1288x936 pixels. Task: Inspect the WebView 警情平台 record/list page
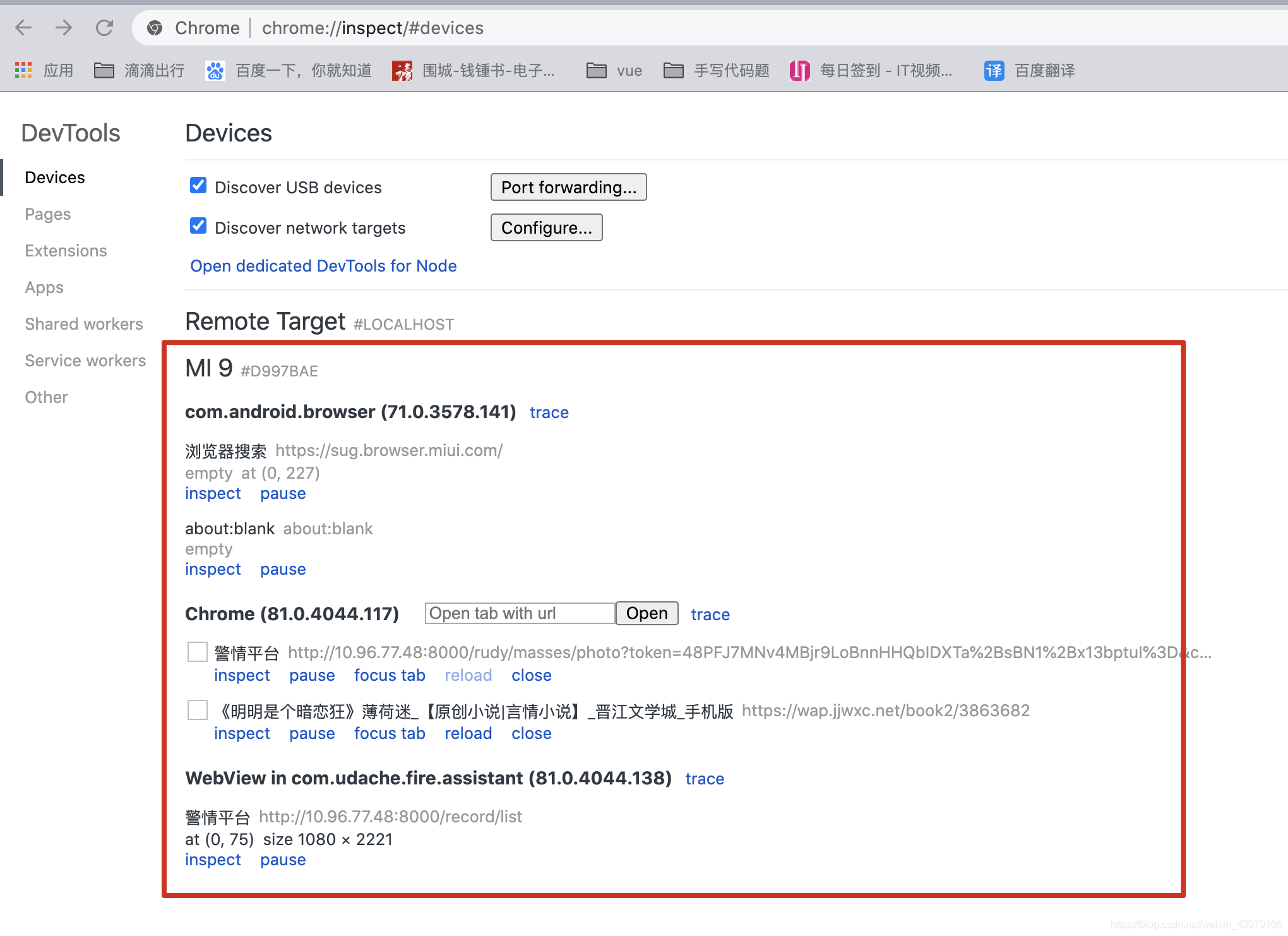pyautogui.click(x=213, y=860)
